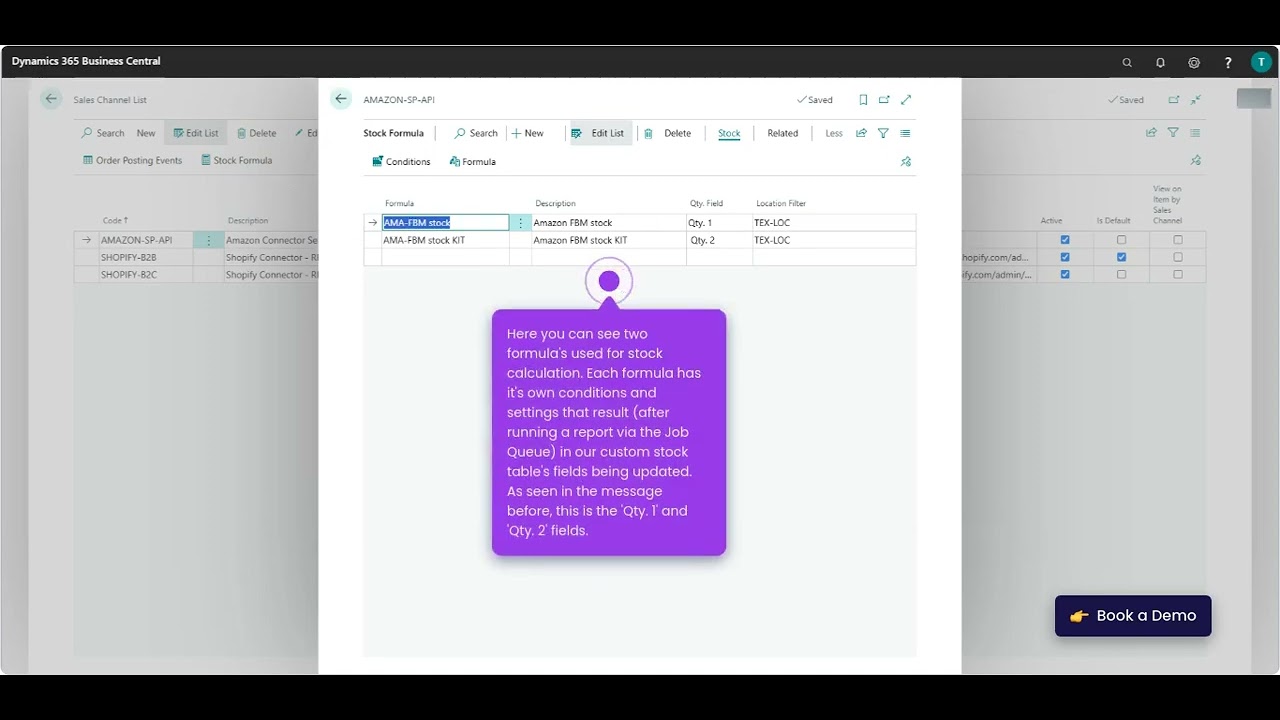Open the row menu for AMAZON-SP-API row

pos(208,240)
